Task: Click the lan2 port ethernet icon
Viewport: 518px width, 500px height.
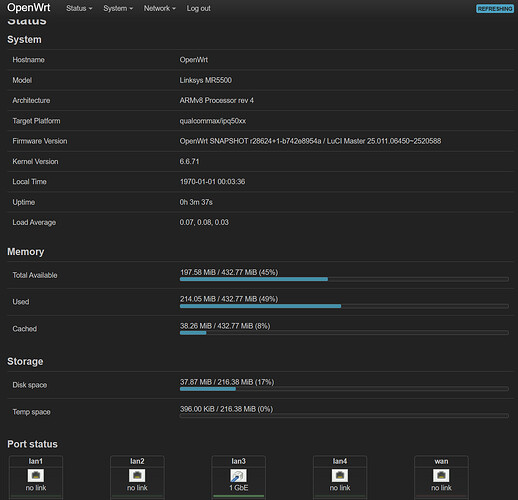Action: point(137,475)
